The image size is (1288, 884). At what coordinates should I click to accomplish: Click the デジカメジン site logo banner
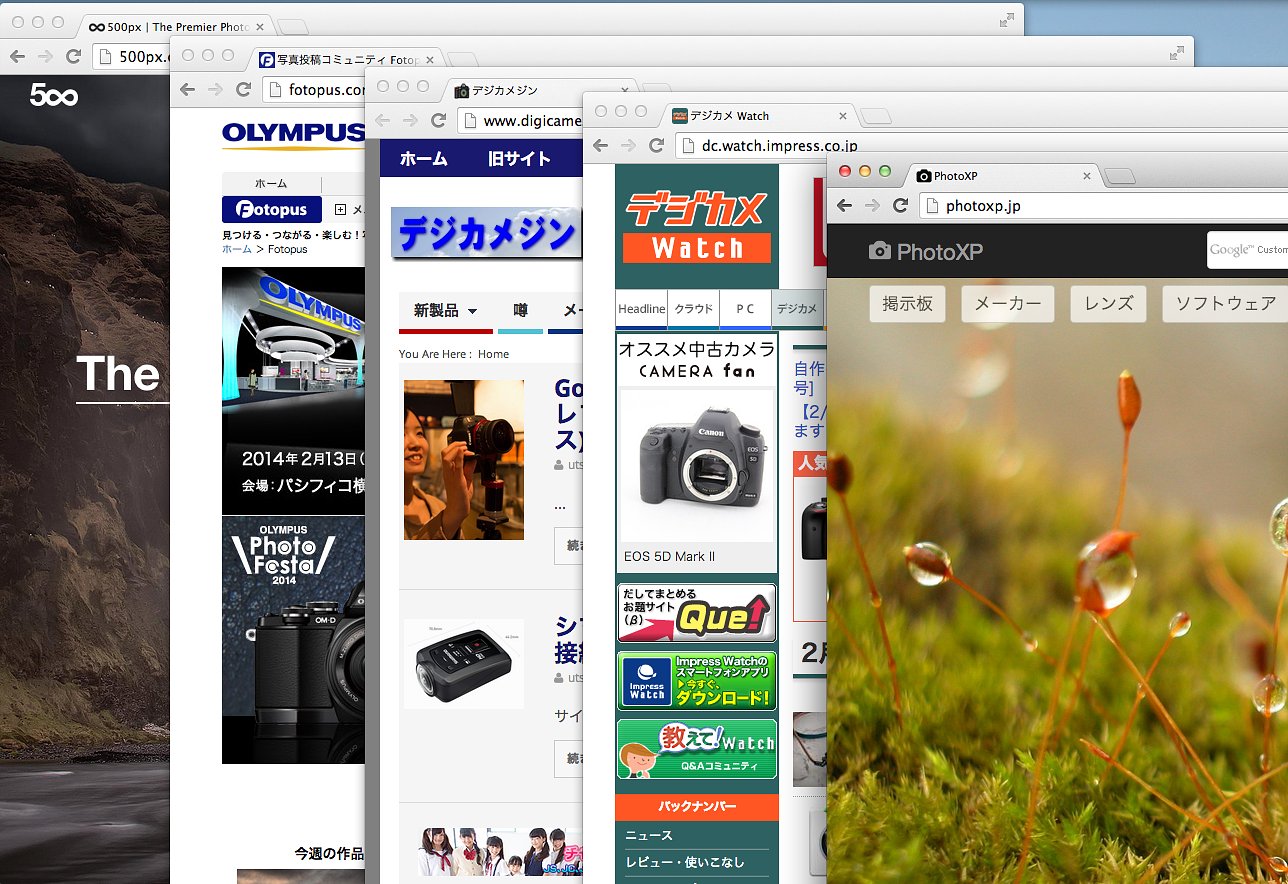point(486,234)
